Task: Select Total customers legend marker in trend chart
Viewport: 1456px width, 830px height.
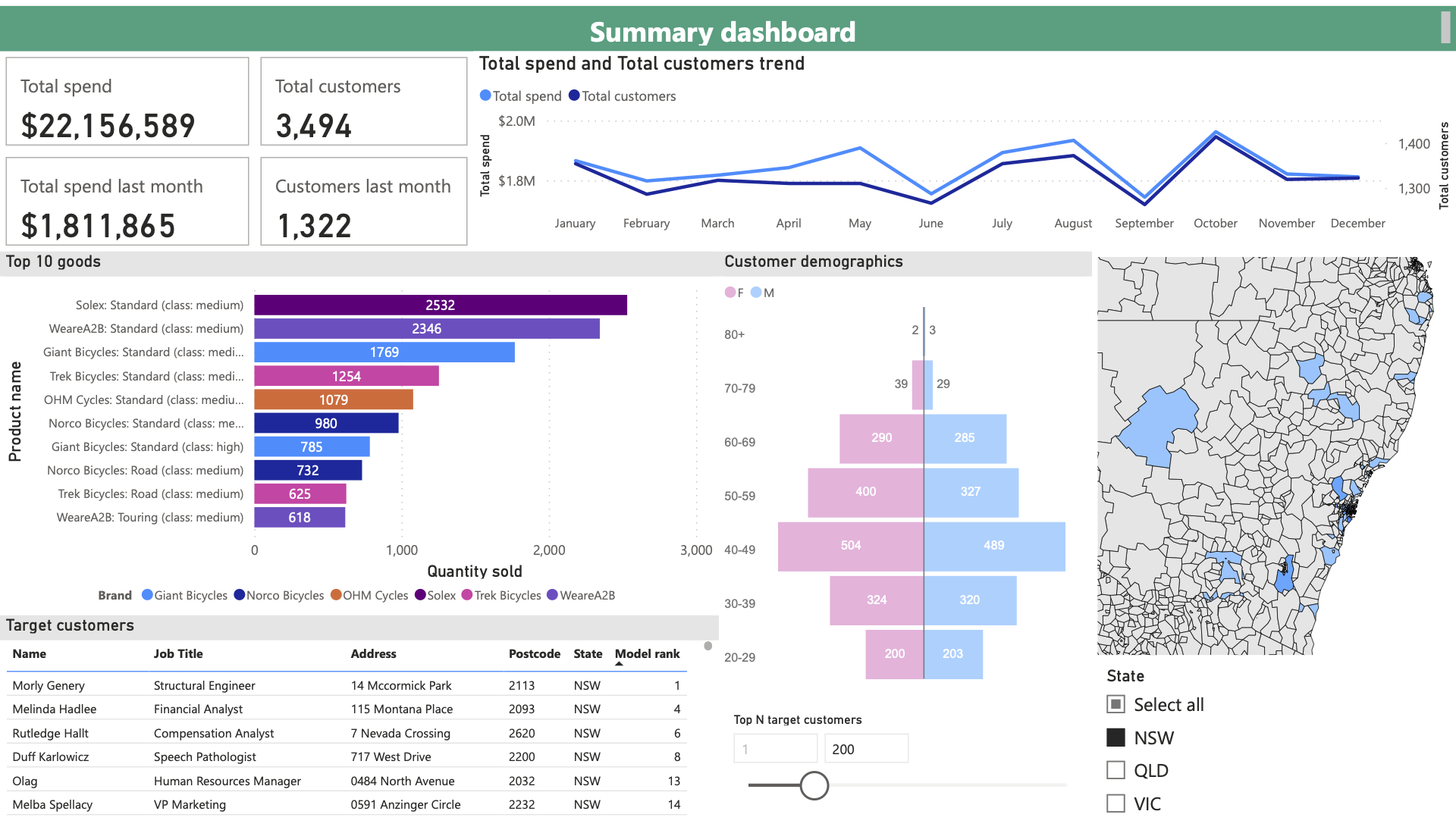Action: 574,96
